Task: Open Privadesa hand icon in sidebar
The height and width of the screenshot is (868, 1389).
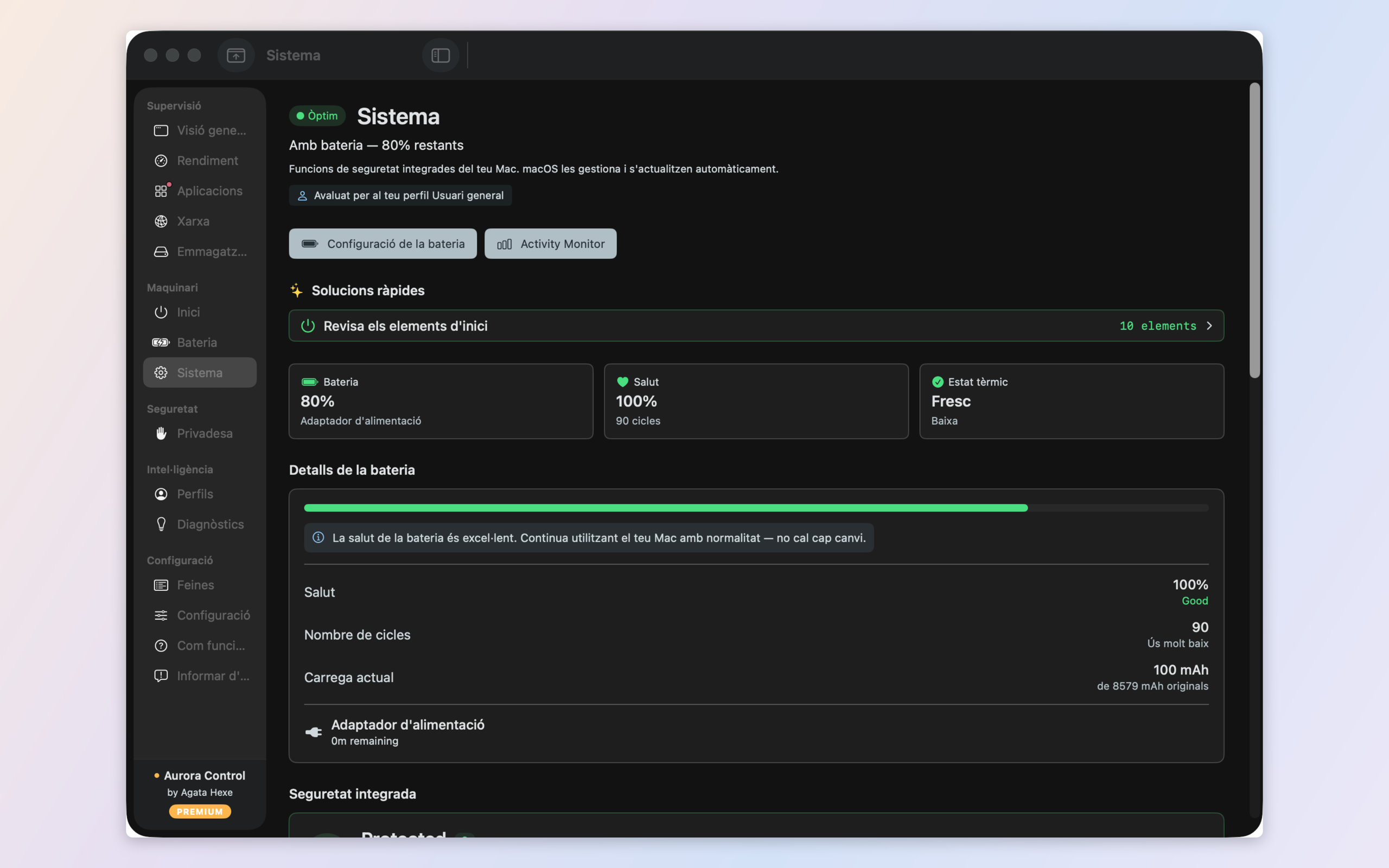Action: pos(161,433)
